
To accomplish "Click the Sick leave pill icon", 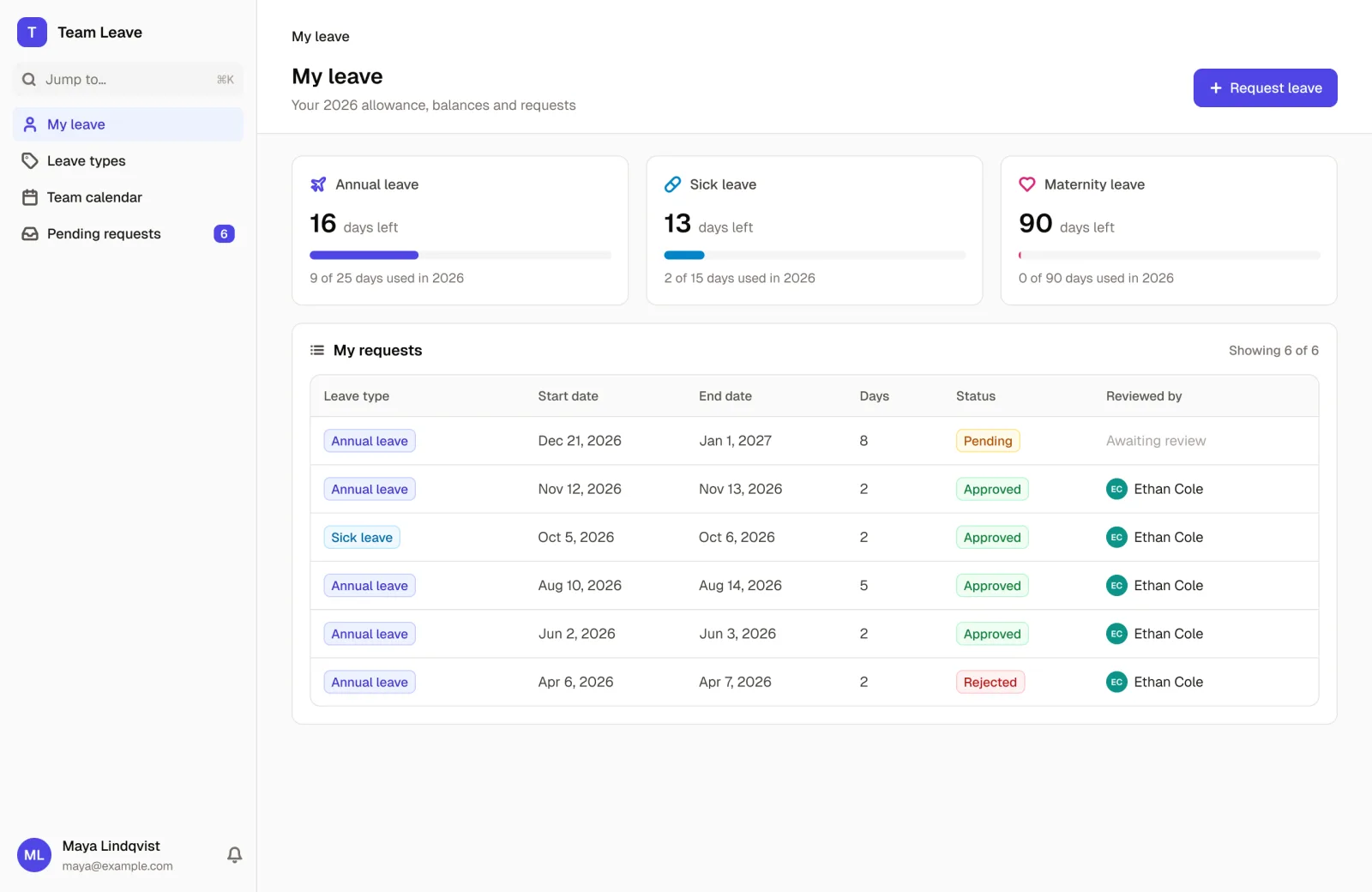I will (x=672, y=184).
